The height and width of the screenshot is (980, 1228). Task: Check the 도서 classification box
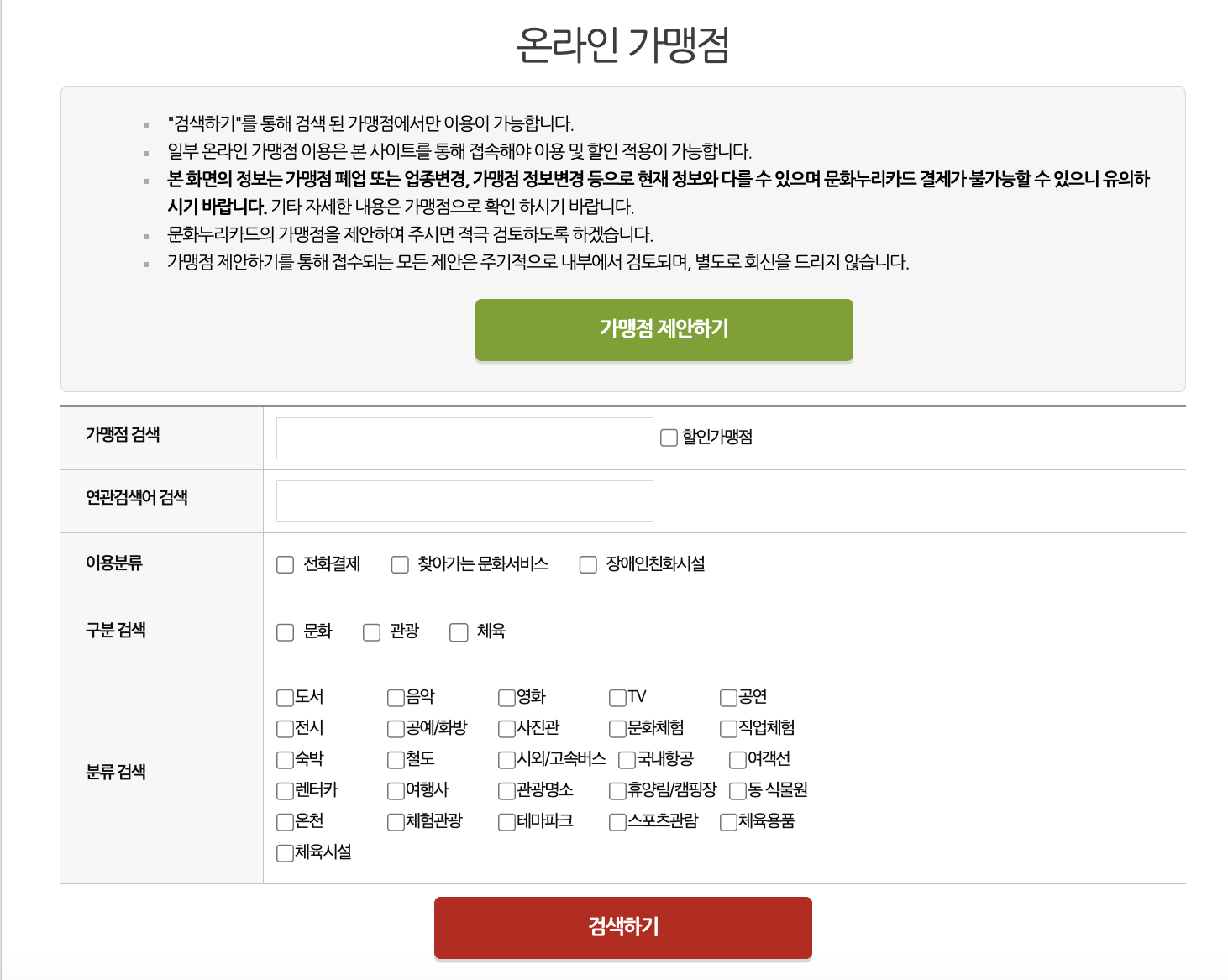pyautogui.click(x=283, y=697)
